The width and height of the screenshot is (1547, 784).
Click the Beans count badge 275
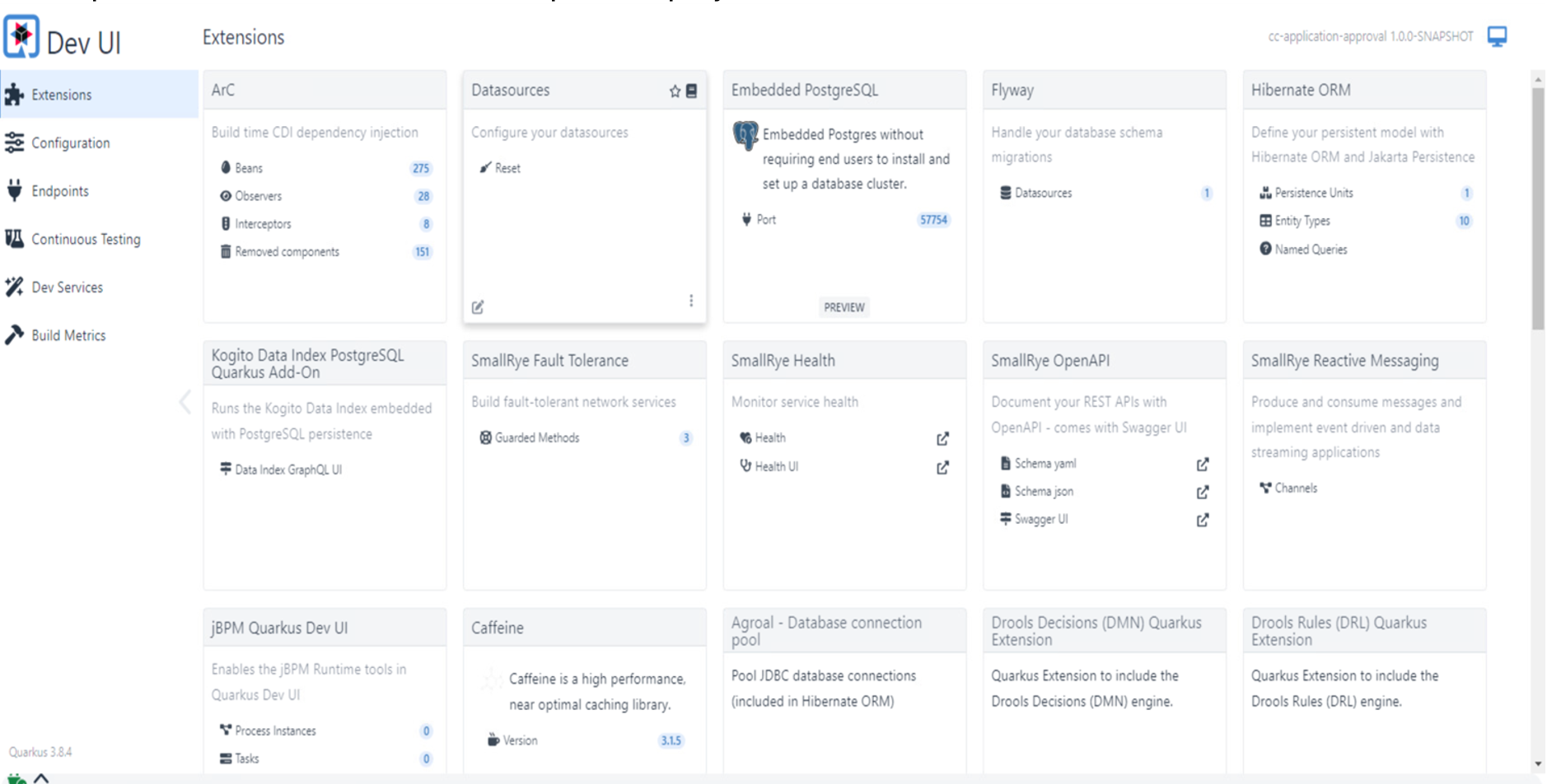(421, 168)
